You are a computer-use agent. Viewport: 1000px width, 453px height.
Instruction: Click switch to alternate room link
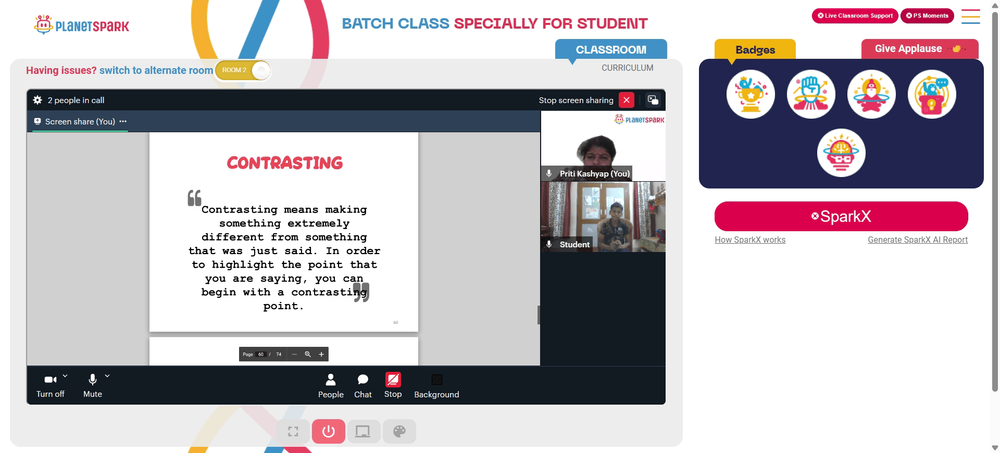156,70
